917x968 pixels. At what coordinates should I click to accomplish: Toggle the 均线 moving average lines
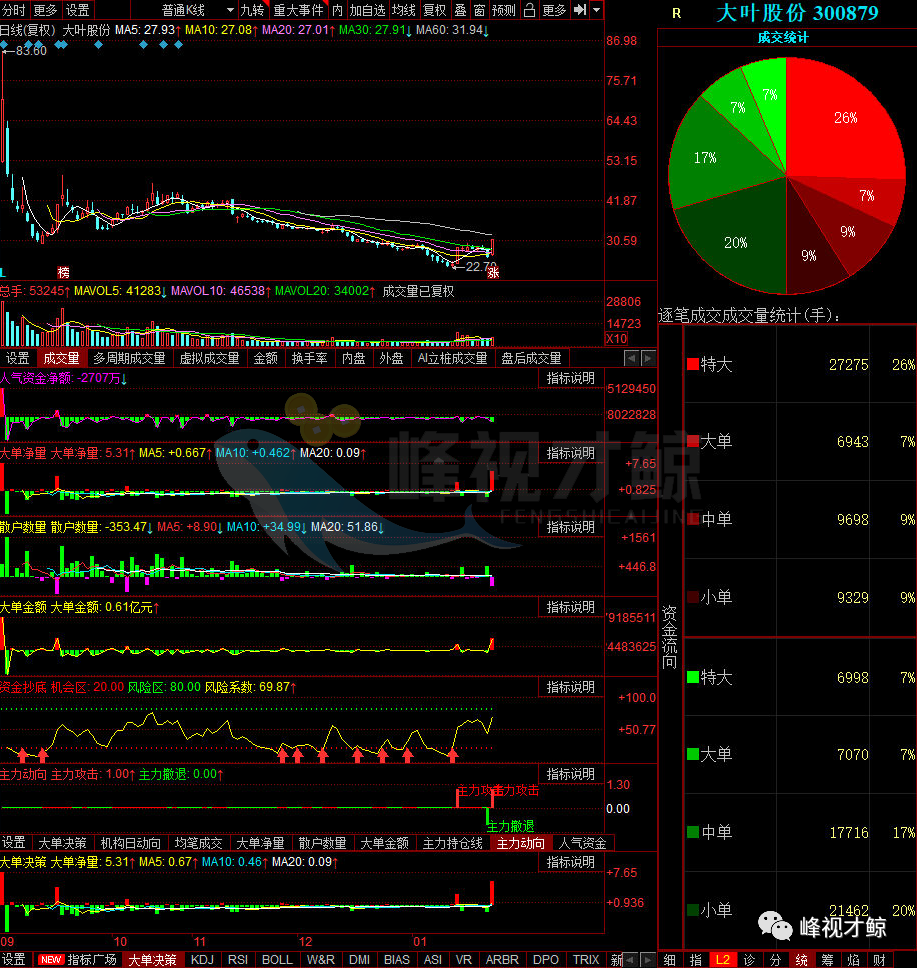[x=404, y=10]
